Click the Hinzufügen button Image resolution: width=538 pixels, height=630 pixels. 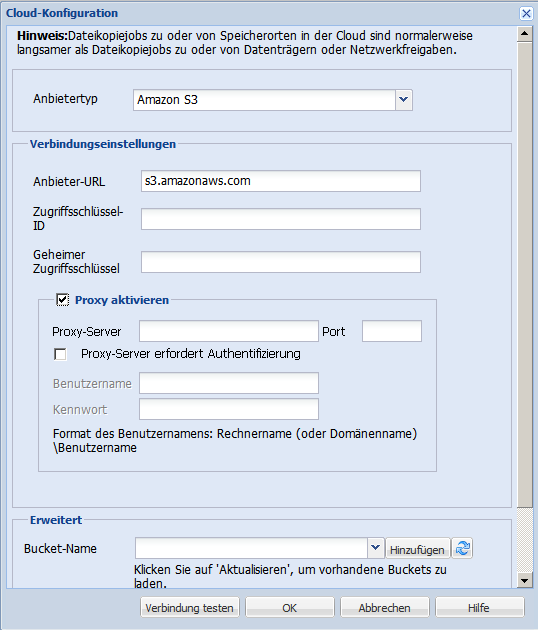(x=417, y=549)
